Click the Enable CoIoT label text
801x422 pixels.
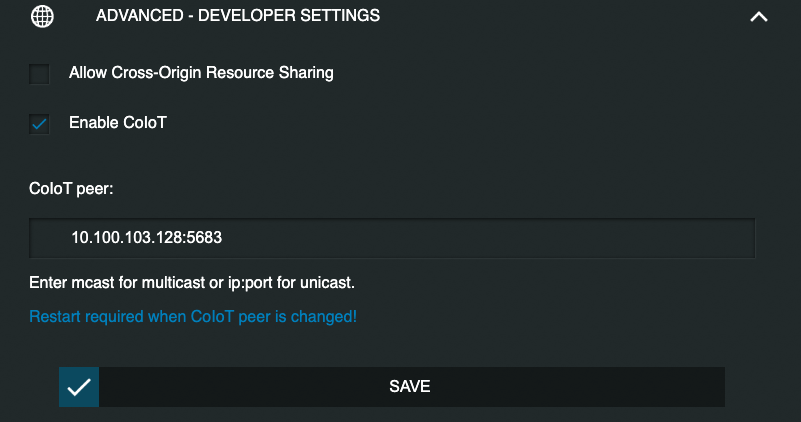(118, 123)
